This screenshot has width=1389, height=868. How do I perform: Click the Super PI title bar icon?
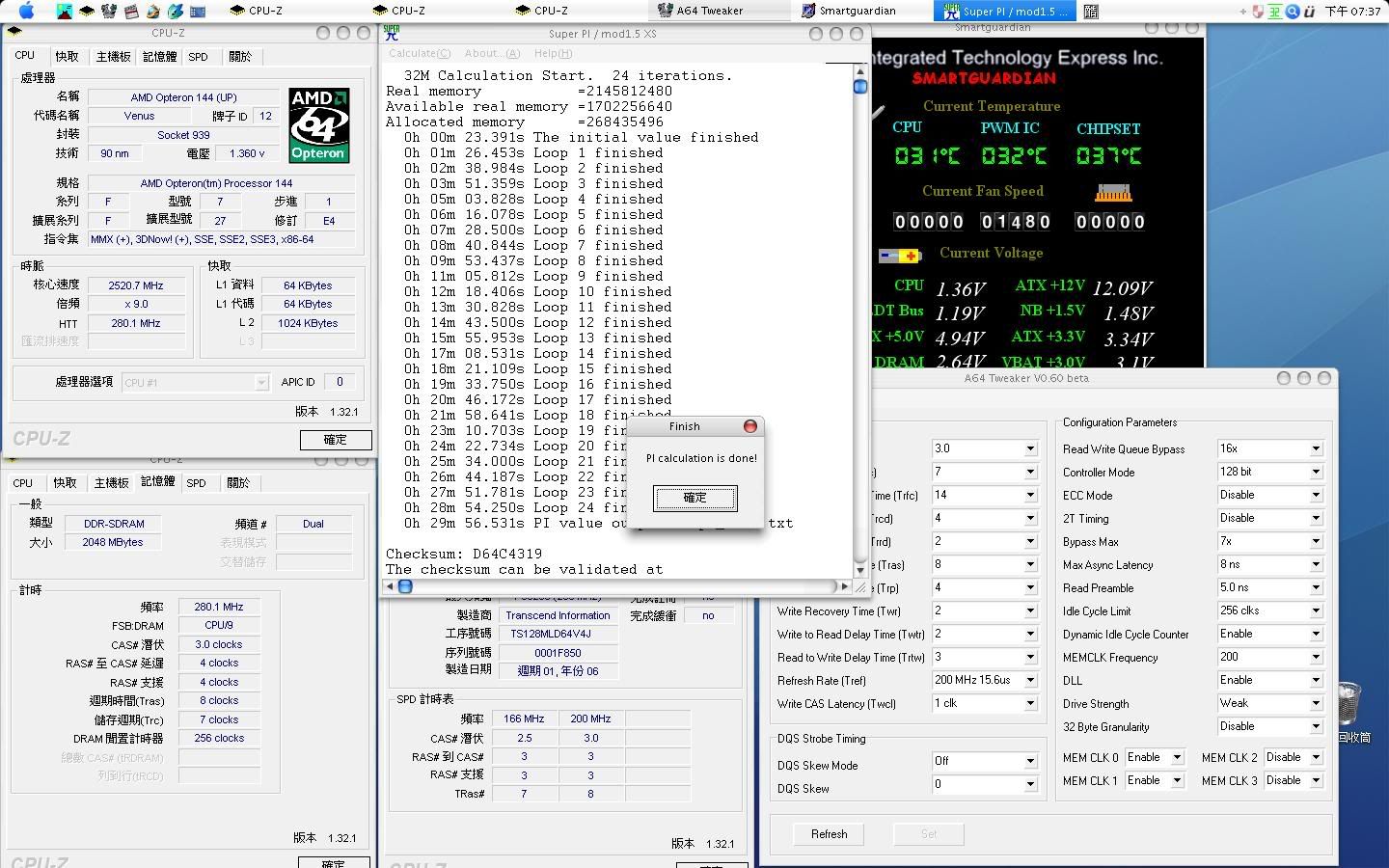[x=392, y=33]
